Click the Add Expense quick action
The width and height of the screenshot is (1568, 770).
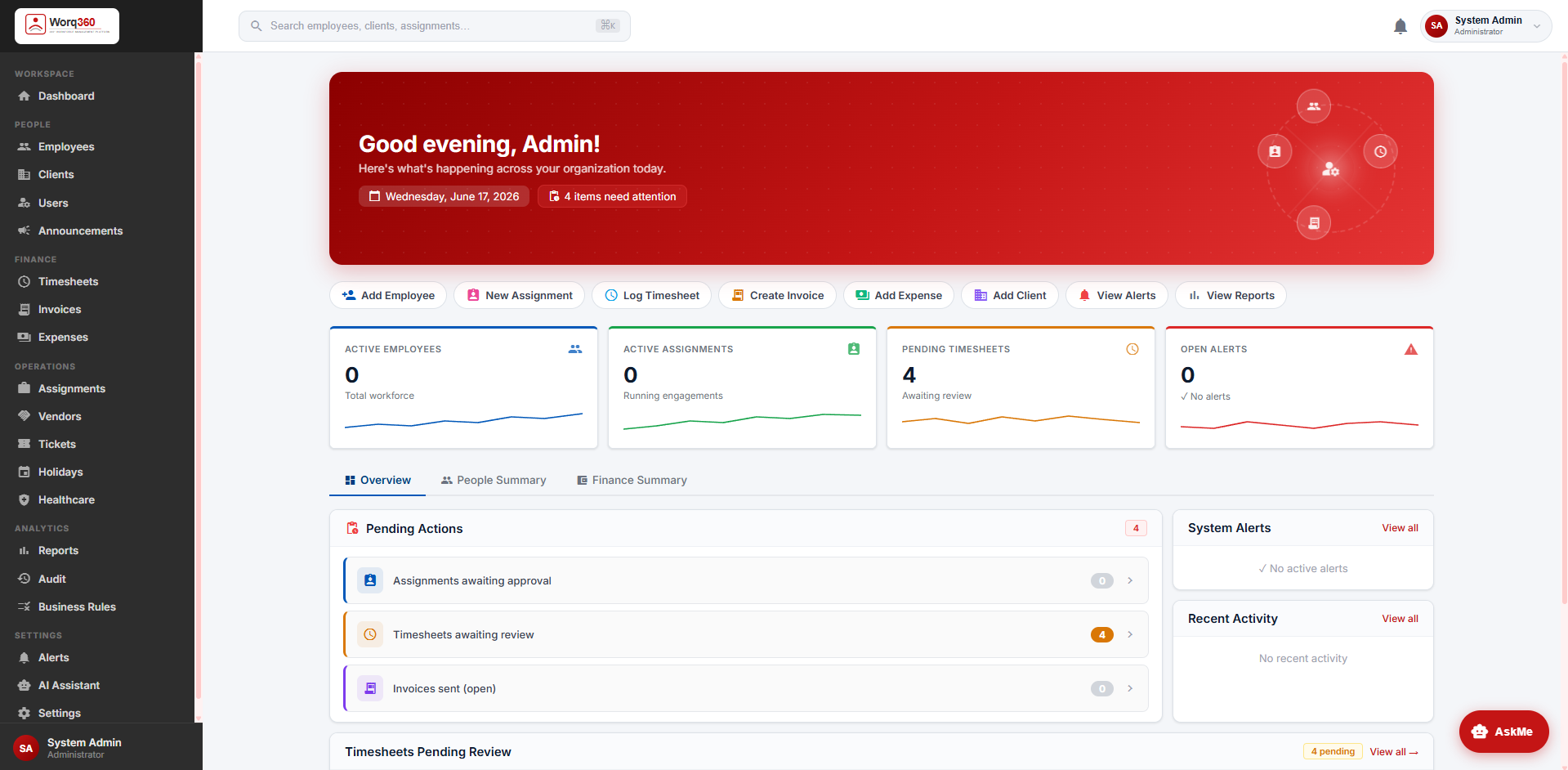pyautogui.click(x=899, y=296)
